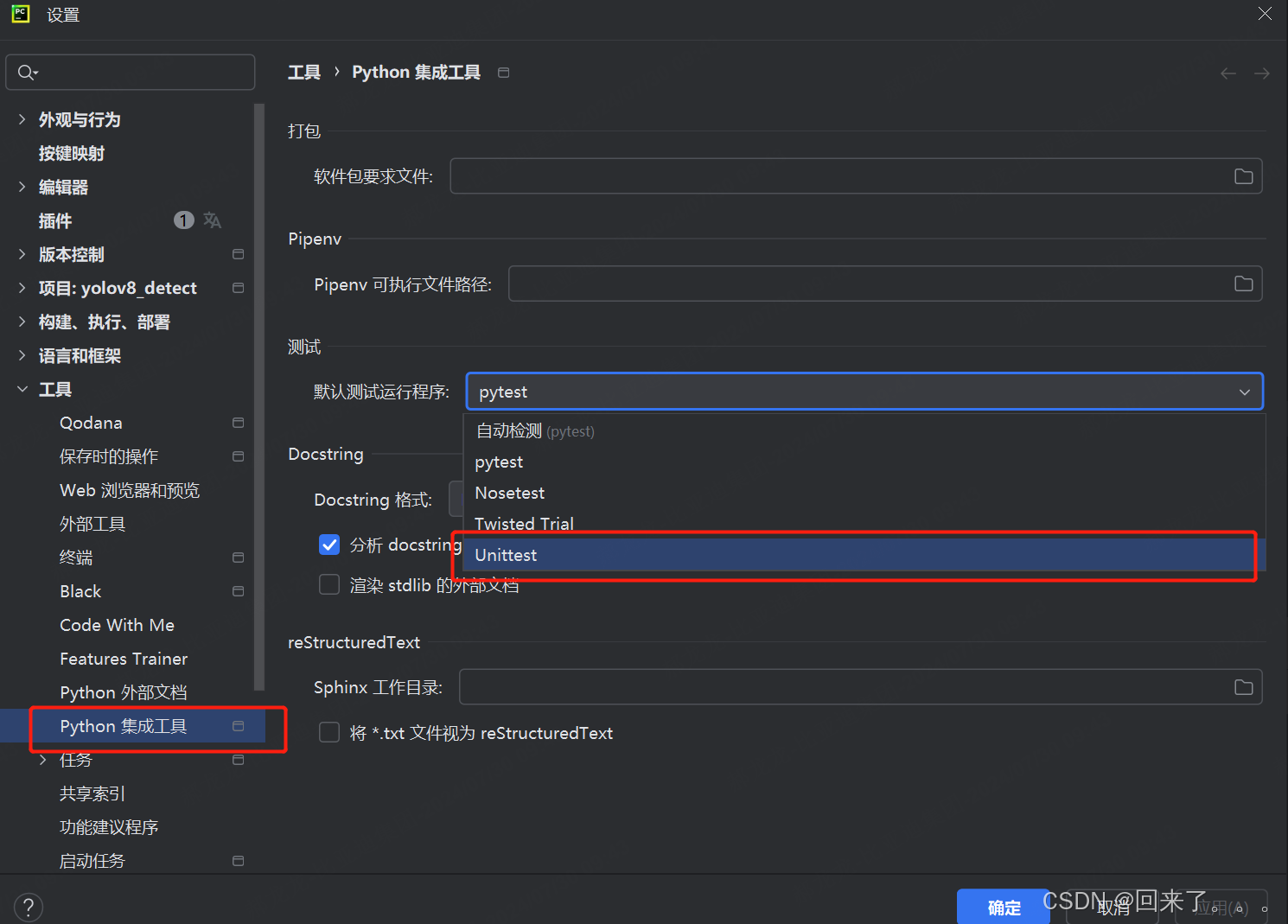Click project-level icon beside 启动任务
The image size is (1288, 924).
point(239,861)
